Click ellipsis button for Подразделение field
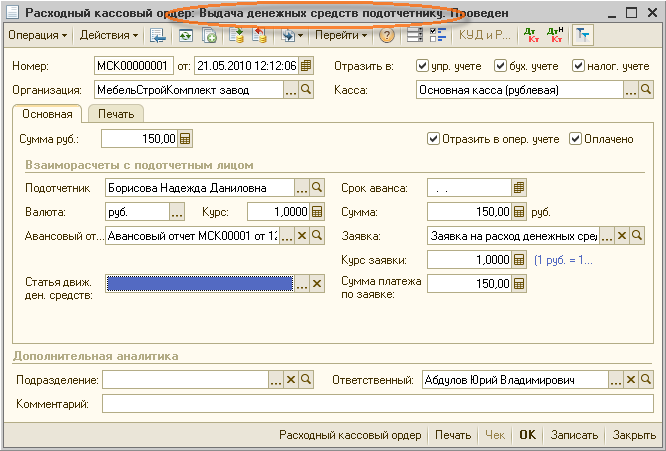The image size is (666, 451). coord(276,380)
